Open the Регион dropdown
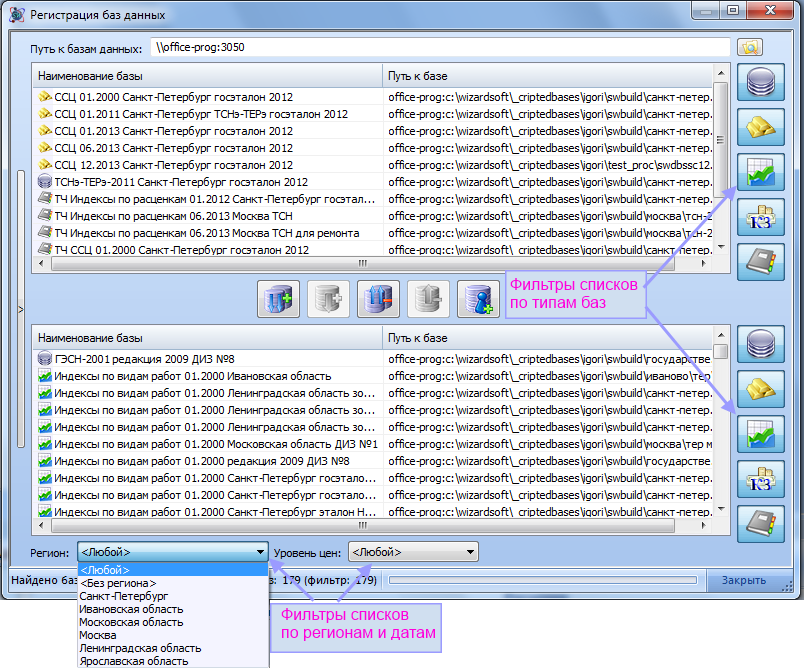The width and height of the screenshot is (804, 668). pos(173,552)
